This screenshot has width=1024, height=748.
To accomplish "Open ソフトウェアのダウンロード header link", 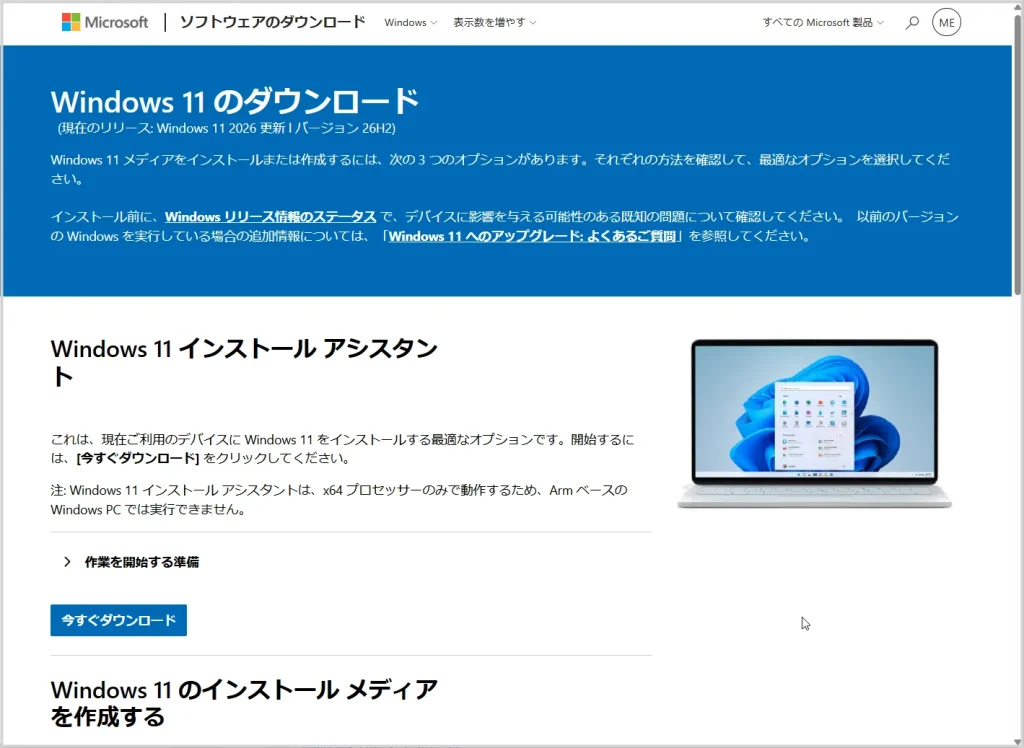I will (x=272, y=22).
